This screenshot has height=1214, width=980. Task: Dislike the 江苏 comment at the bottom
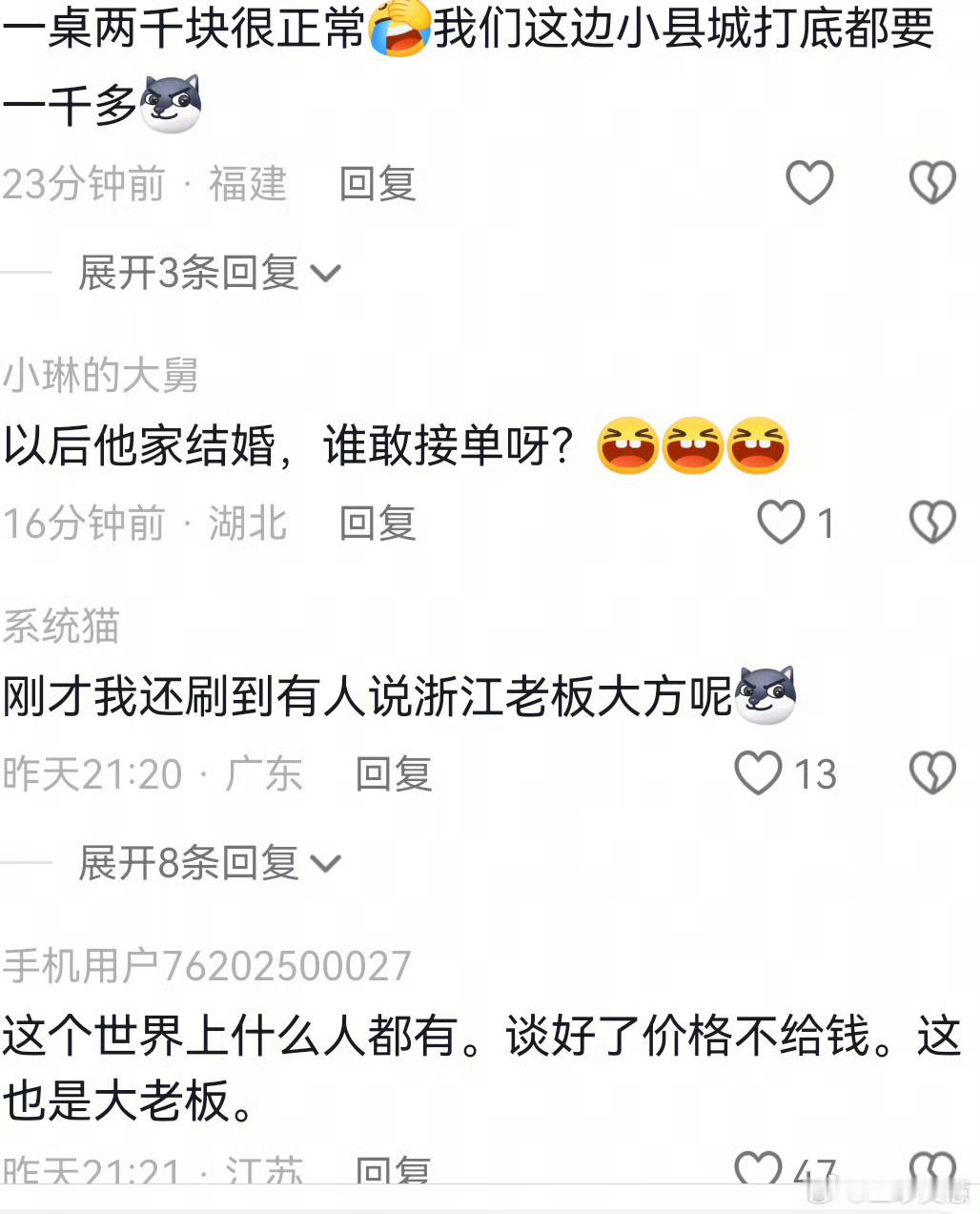[x=932, y=1168]
